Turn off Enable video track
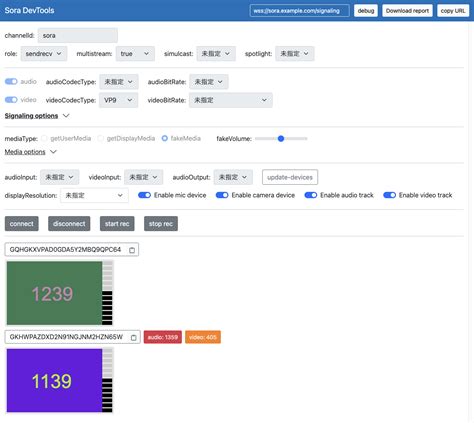The height and width of the screenshot is (423, 474). click(x=389, y=195)
